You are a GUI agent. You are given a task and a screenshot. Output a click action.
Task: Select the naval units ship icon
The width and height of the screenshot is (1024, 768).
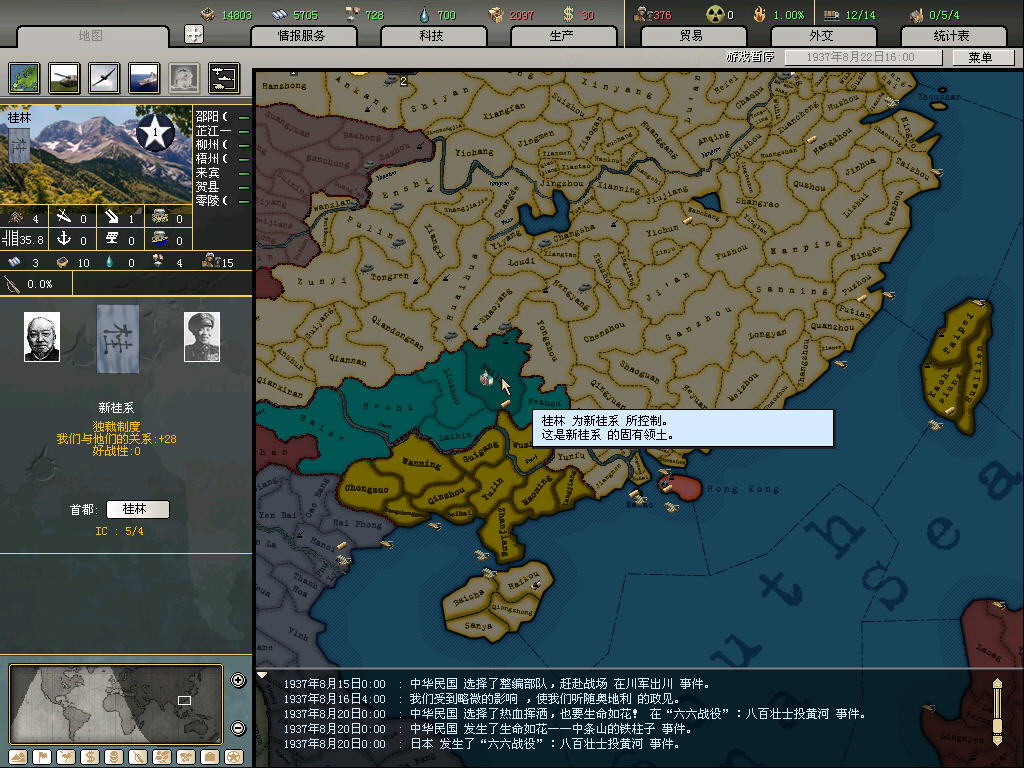[144, 78]
